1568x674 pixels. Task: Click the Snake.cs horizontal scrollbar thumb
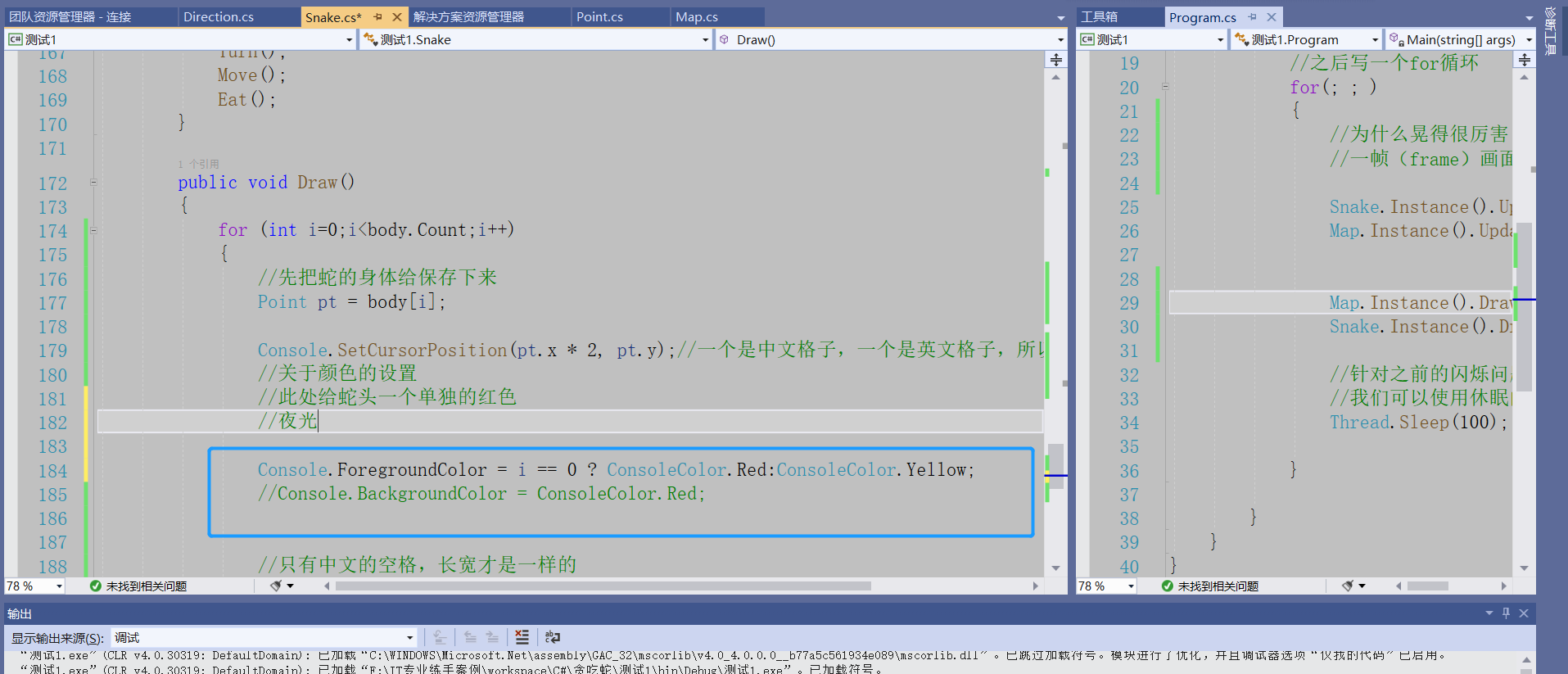pyautogui.click(x=603, y=586)
